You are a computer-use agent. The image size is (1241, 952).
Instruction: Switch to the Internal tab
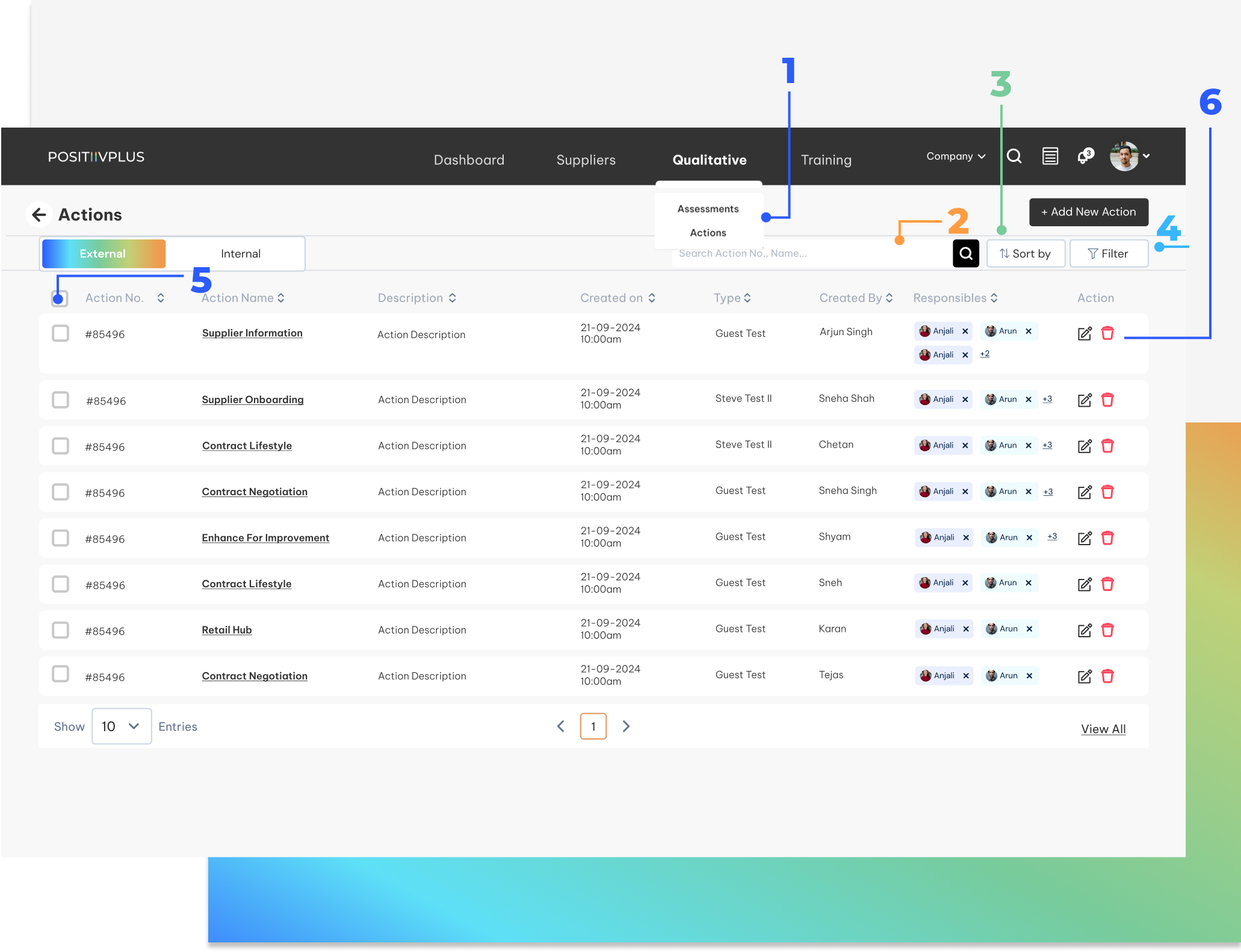tap(240, 253)
